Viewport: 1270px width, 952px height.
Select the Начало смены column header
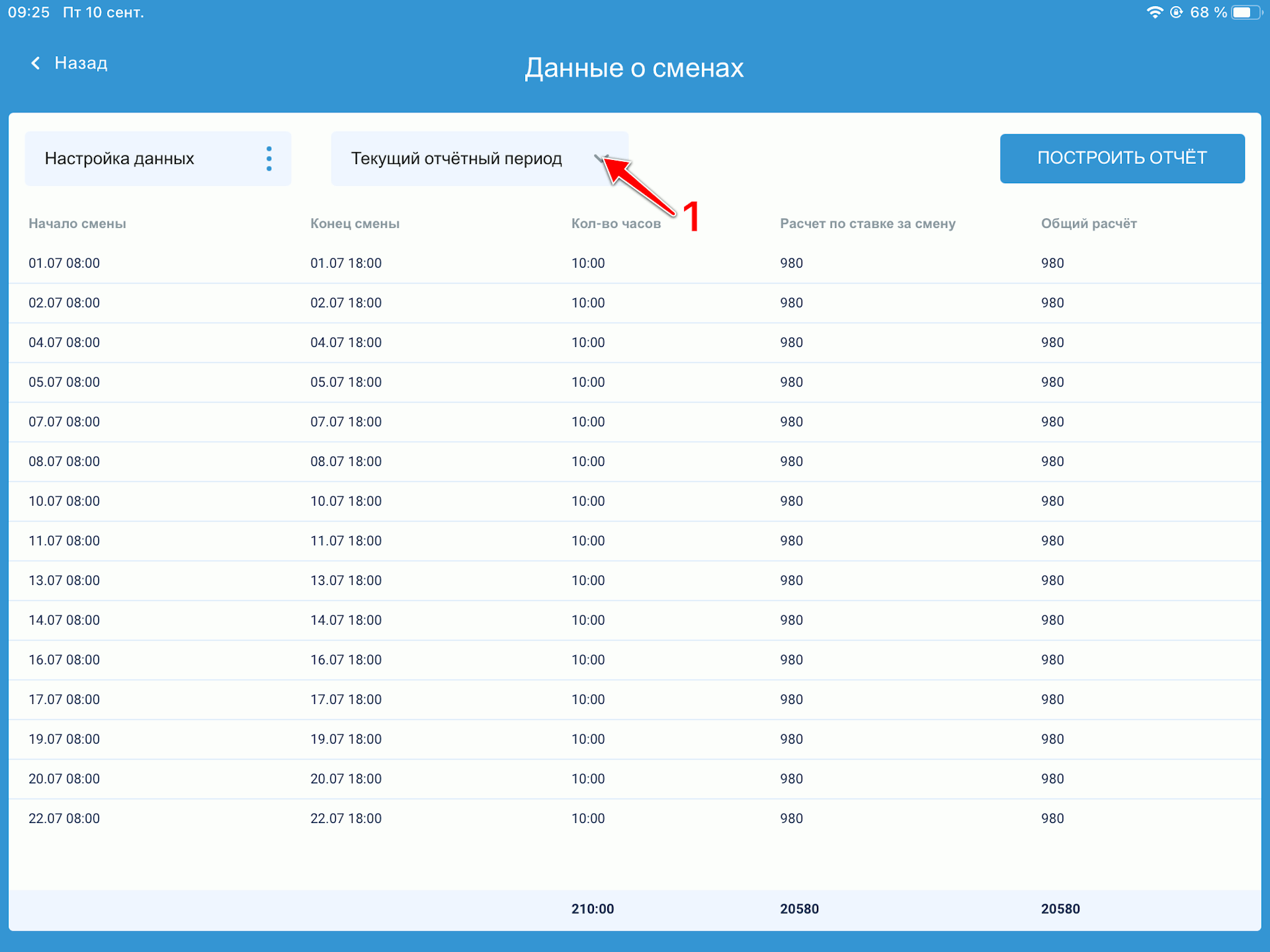77,223
